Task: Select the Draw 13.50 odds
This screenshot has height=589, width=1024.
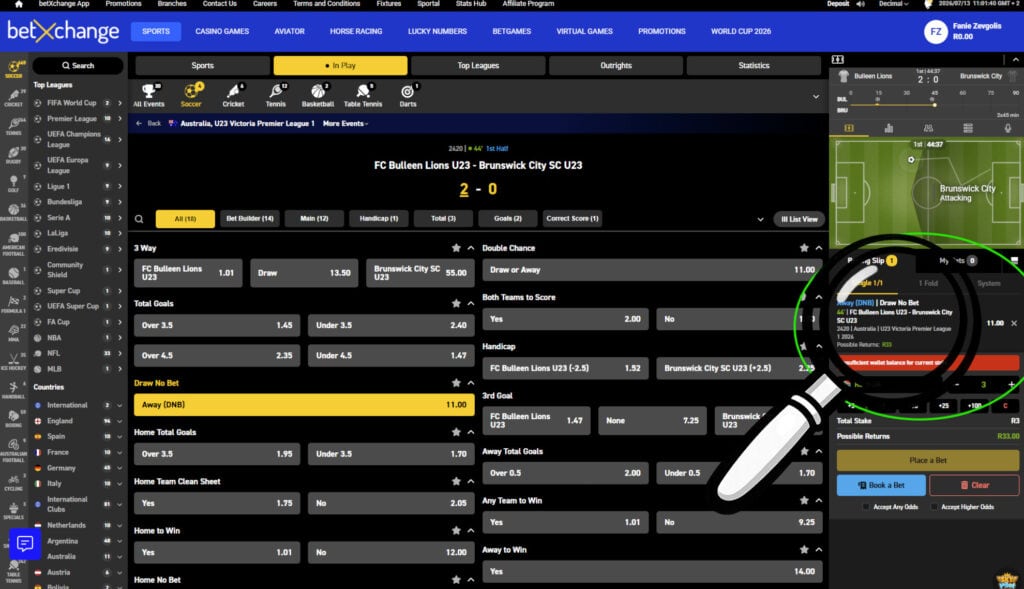Action: click(304, 273)
